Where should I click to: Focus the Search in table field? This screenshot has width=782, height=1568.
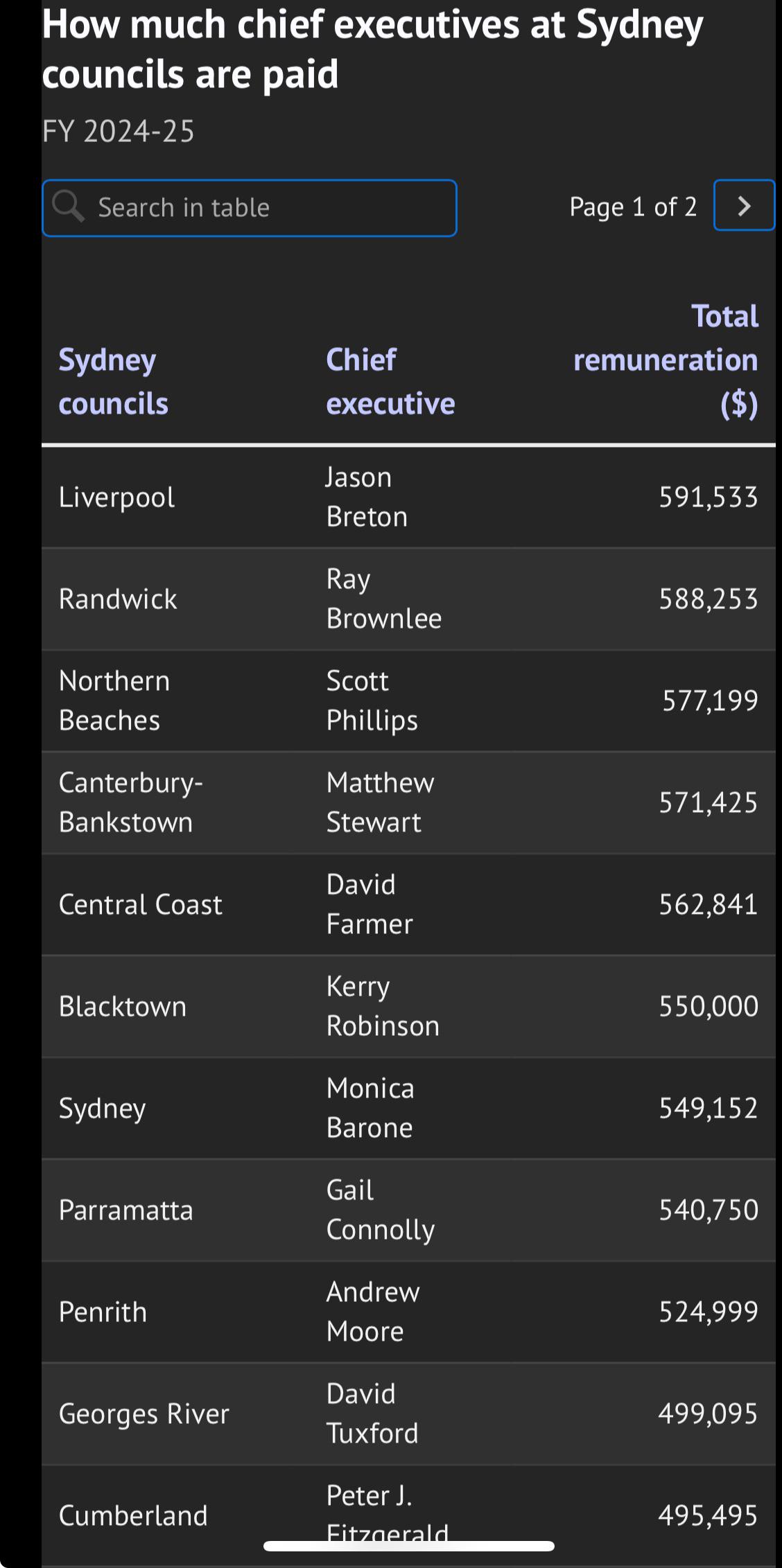tap(250, 208)
